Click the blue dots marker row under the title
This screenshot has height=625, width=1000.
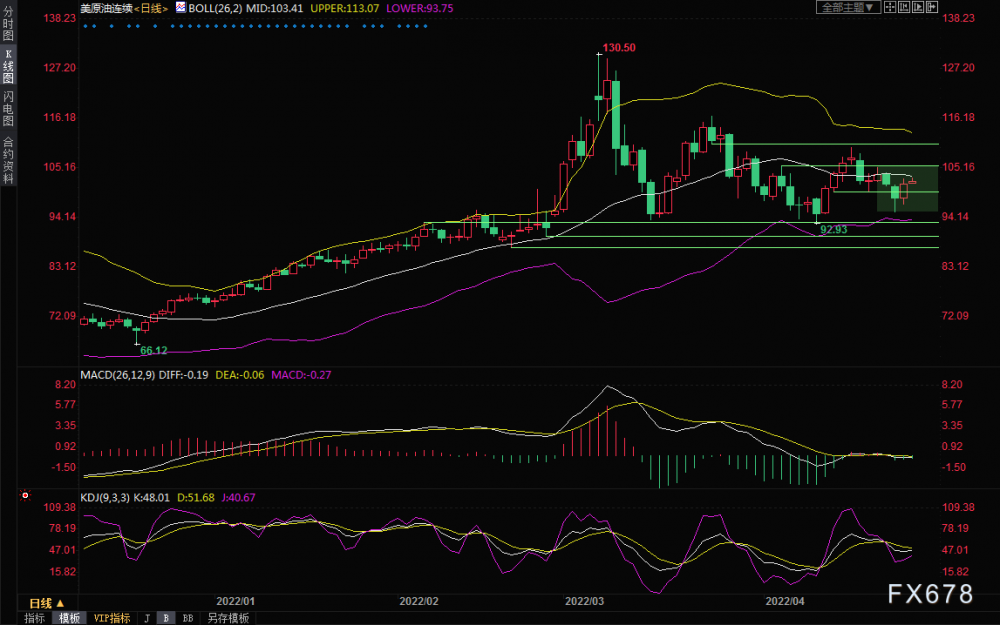click(255, 26)
